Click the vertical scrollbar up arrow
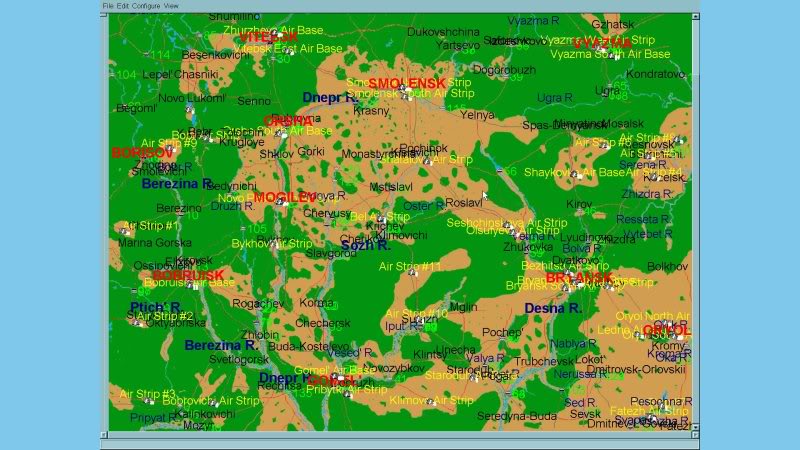This screenshot has height=450, width=800. pyautogui.click(x=695, y=16)
